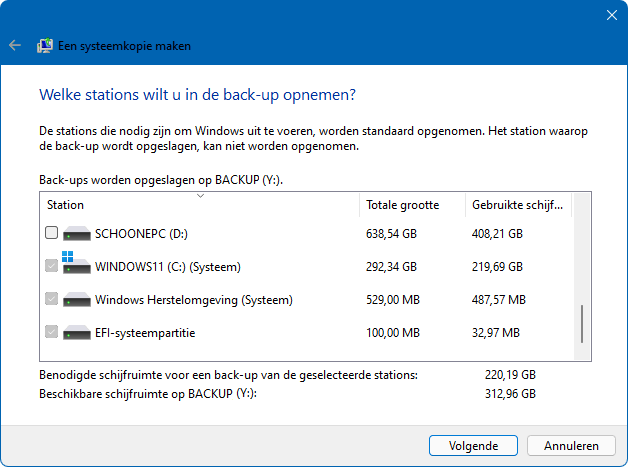Click the WINDOWS11 (C:) drive icon
Viewport: 628px width, 467px height.
point(77,263)
